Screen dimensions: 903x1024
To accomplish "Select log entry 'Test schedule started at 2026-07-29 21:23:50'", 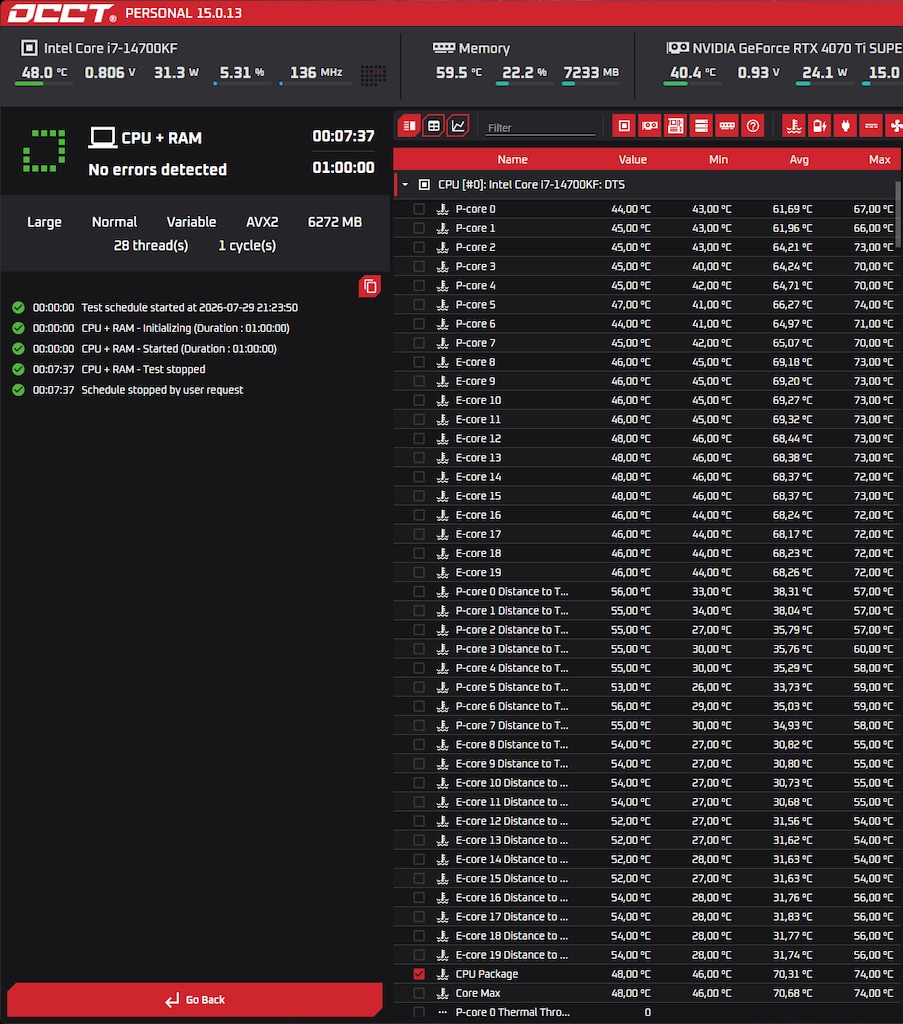I will [x=189, y=308].
